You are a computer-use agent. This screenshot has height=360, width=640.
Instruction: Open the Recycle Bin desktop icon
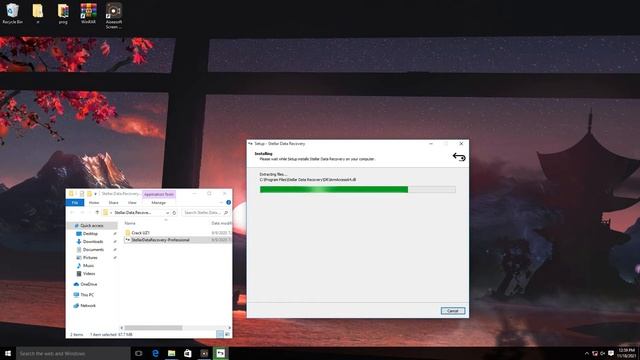click(12, 13)
